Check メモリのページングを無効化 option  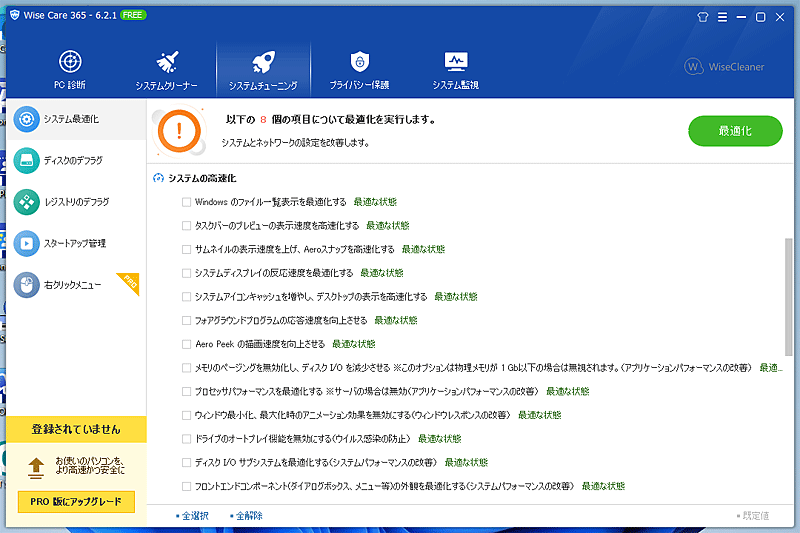(x=186, y=368)
